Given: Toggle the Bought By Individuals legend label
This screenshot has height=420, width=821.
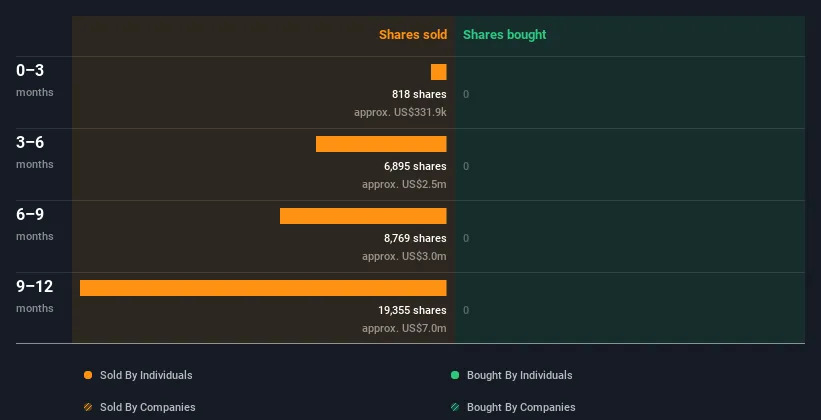Looking at the screenshot, I should [x=519, y=375].
